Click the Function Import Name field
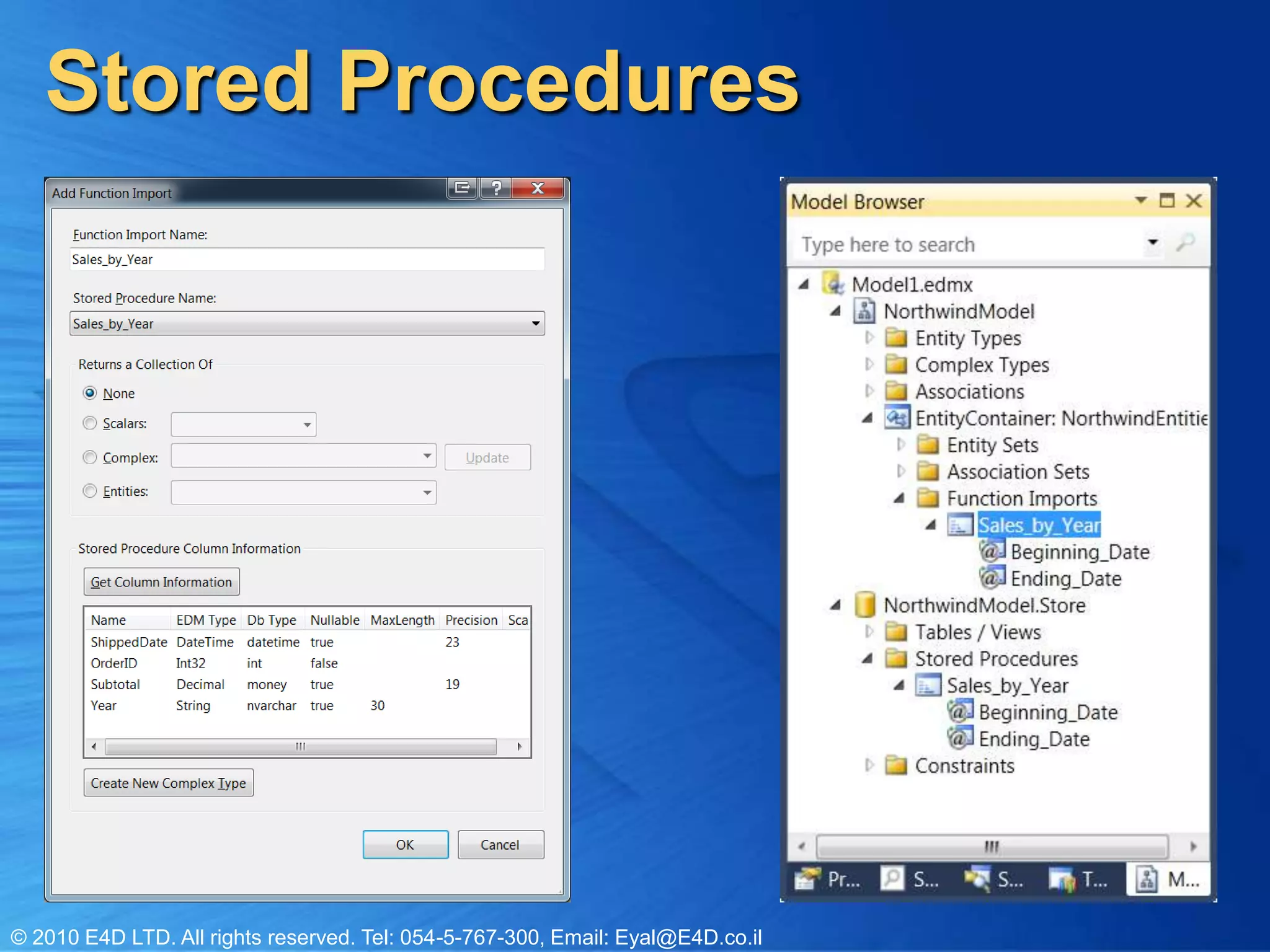The width and height of the screenshot is (1270, 952). click(x=307, y=259)
